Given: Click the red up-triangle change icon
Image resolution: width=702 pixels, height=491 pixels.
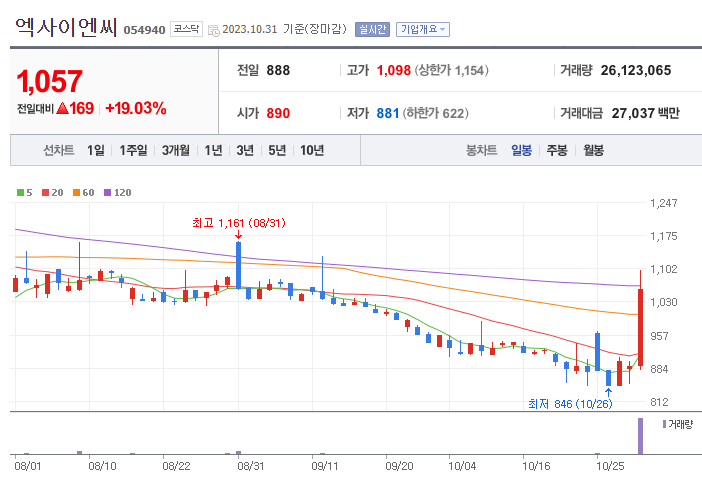Looking at the screenshot, I should click(62, 108).
